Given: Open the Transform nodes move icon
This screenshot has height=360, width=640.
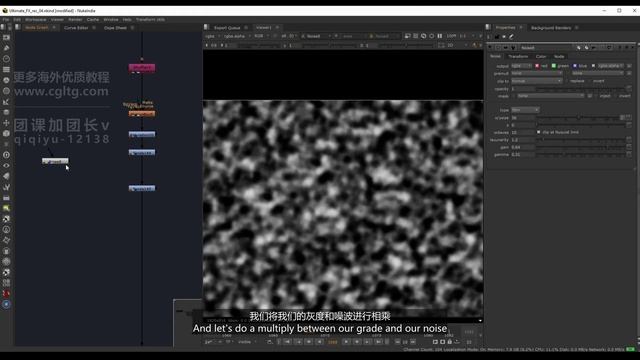Looking at the screenshot, I should pos(6,123).
